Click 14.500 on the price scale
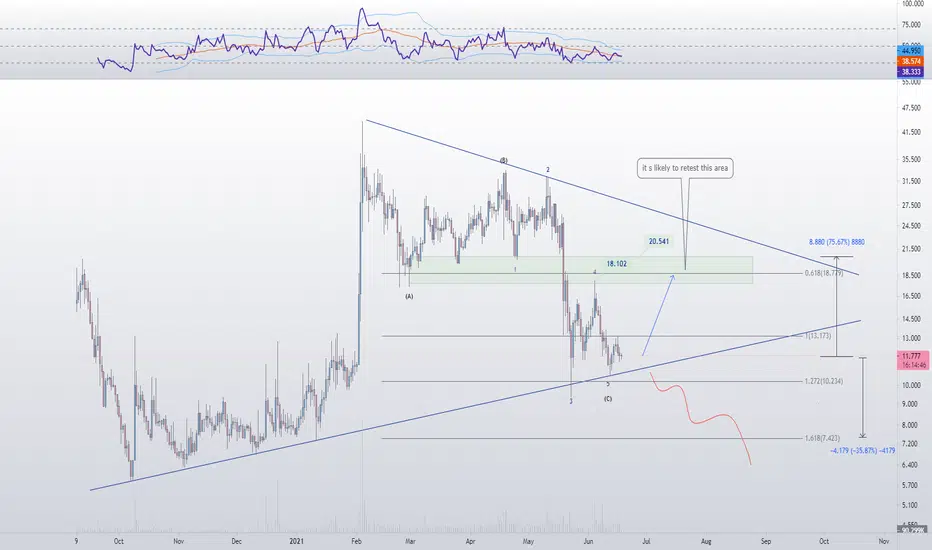The width and height of the screenshot is (932, 550). click(911, 319)
